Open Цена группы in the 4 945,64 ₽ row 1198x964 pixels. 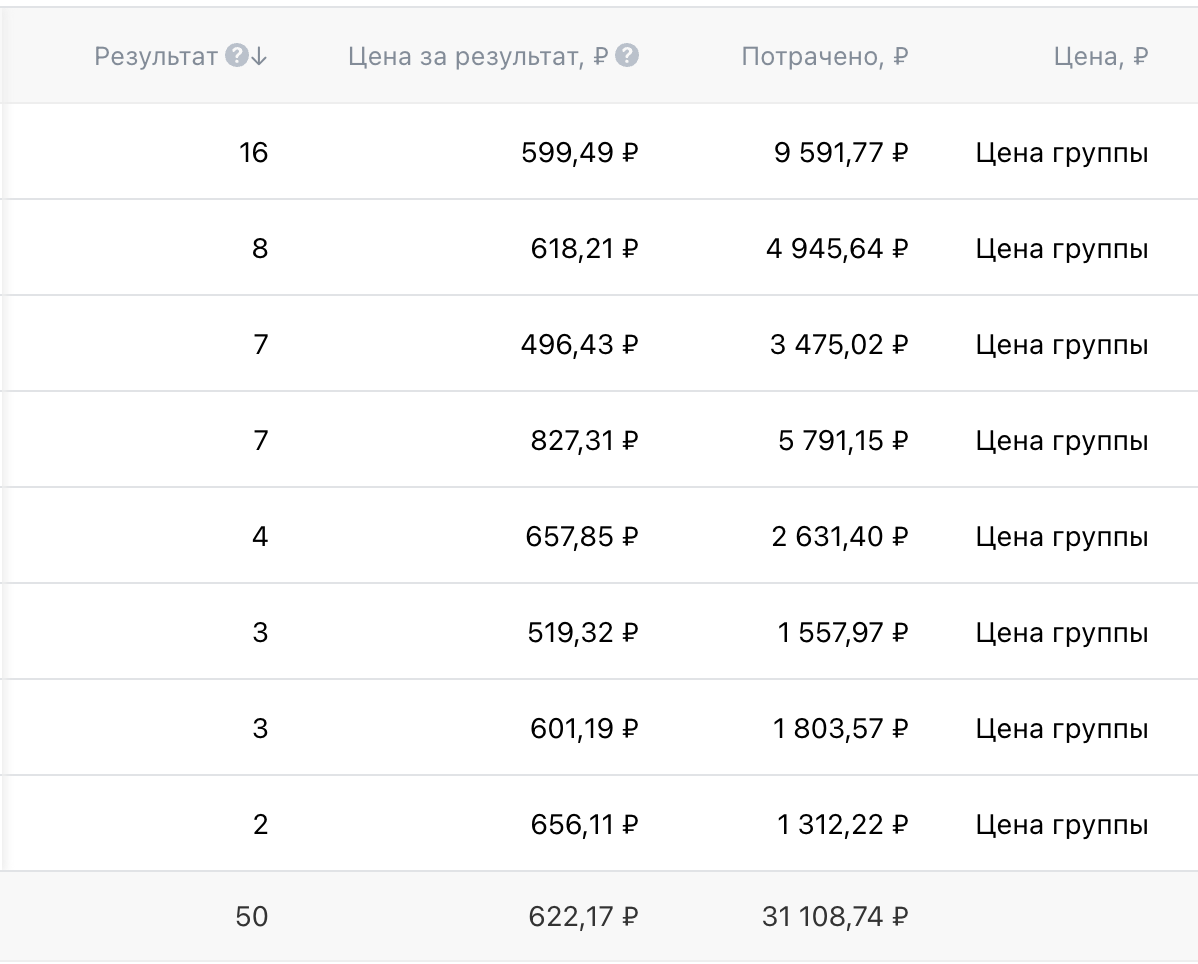pos(1061,249)
